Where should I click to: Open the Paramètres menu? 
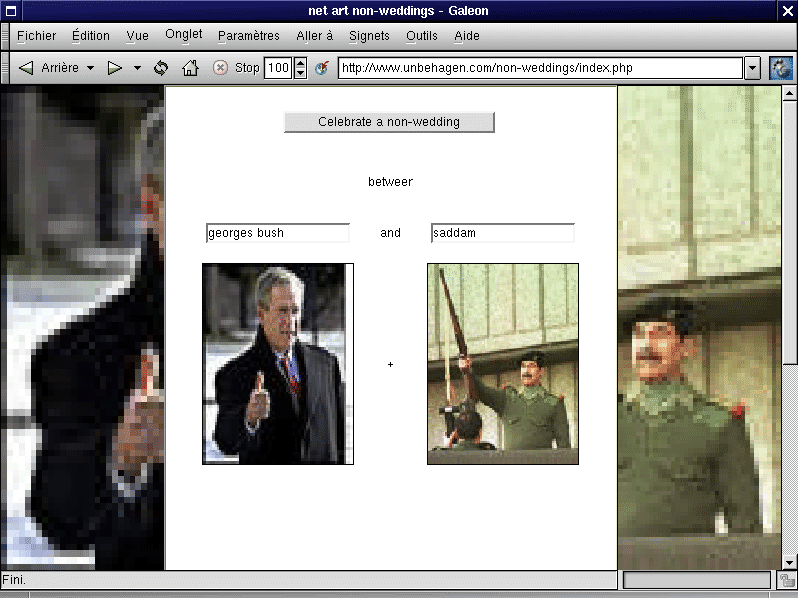pyautogui.click(x=249, y=36)
